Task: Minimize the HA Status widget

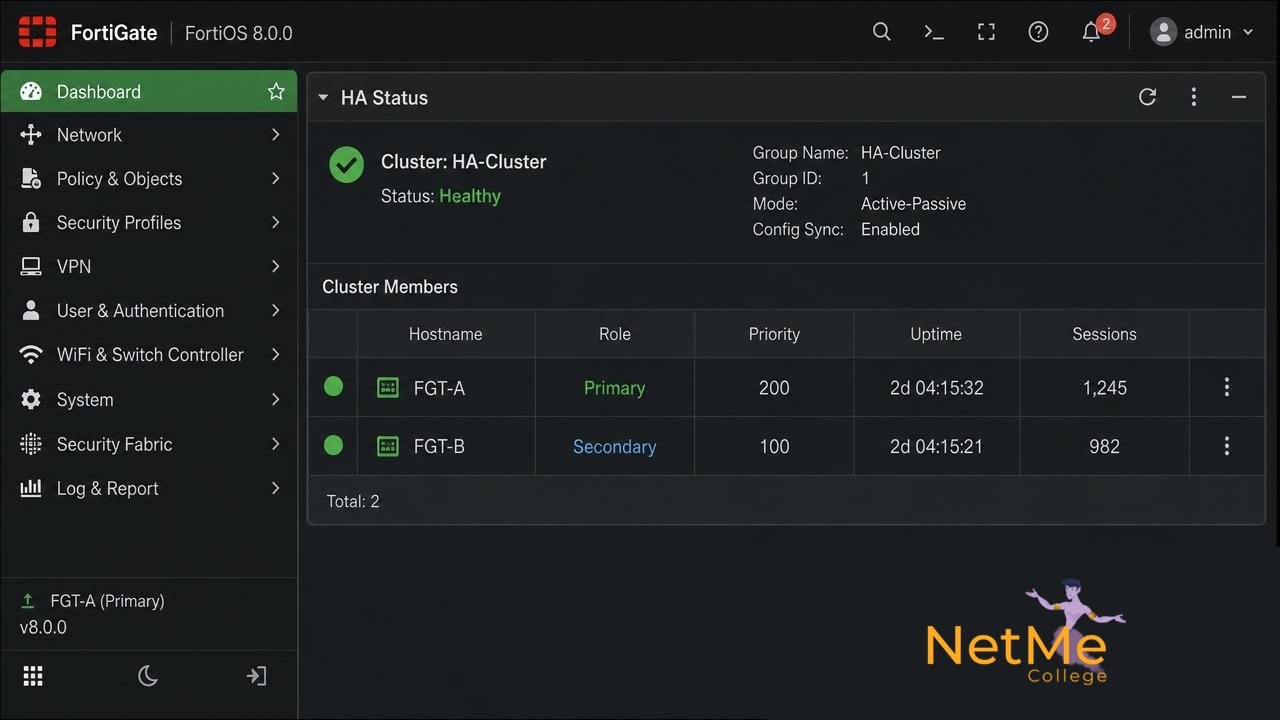Action: (1238, 97)
